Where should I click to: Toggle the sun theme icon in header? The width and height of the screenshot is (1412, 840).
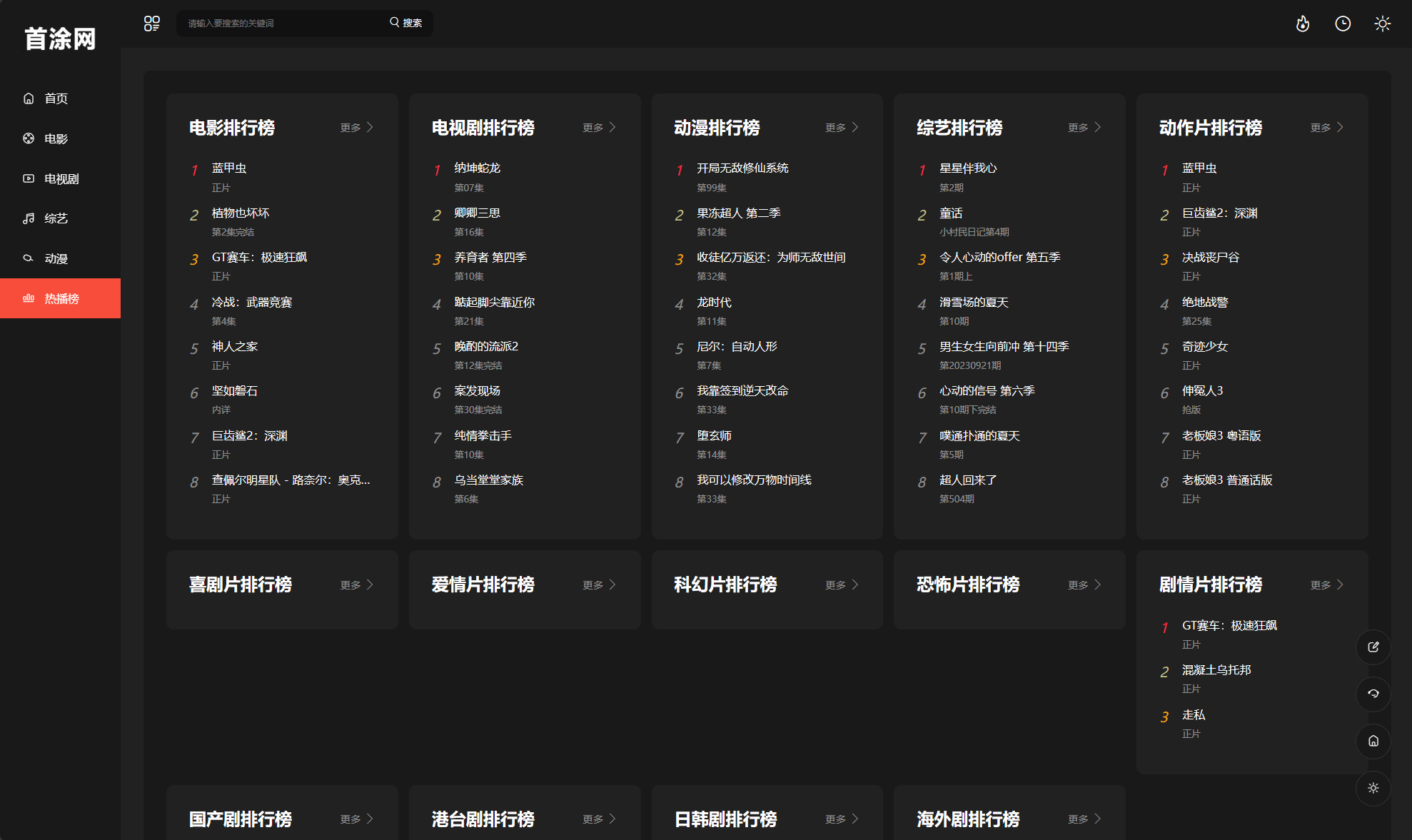(x=1383, y=24)
